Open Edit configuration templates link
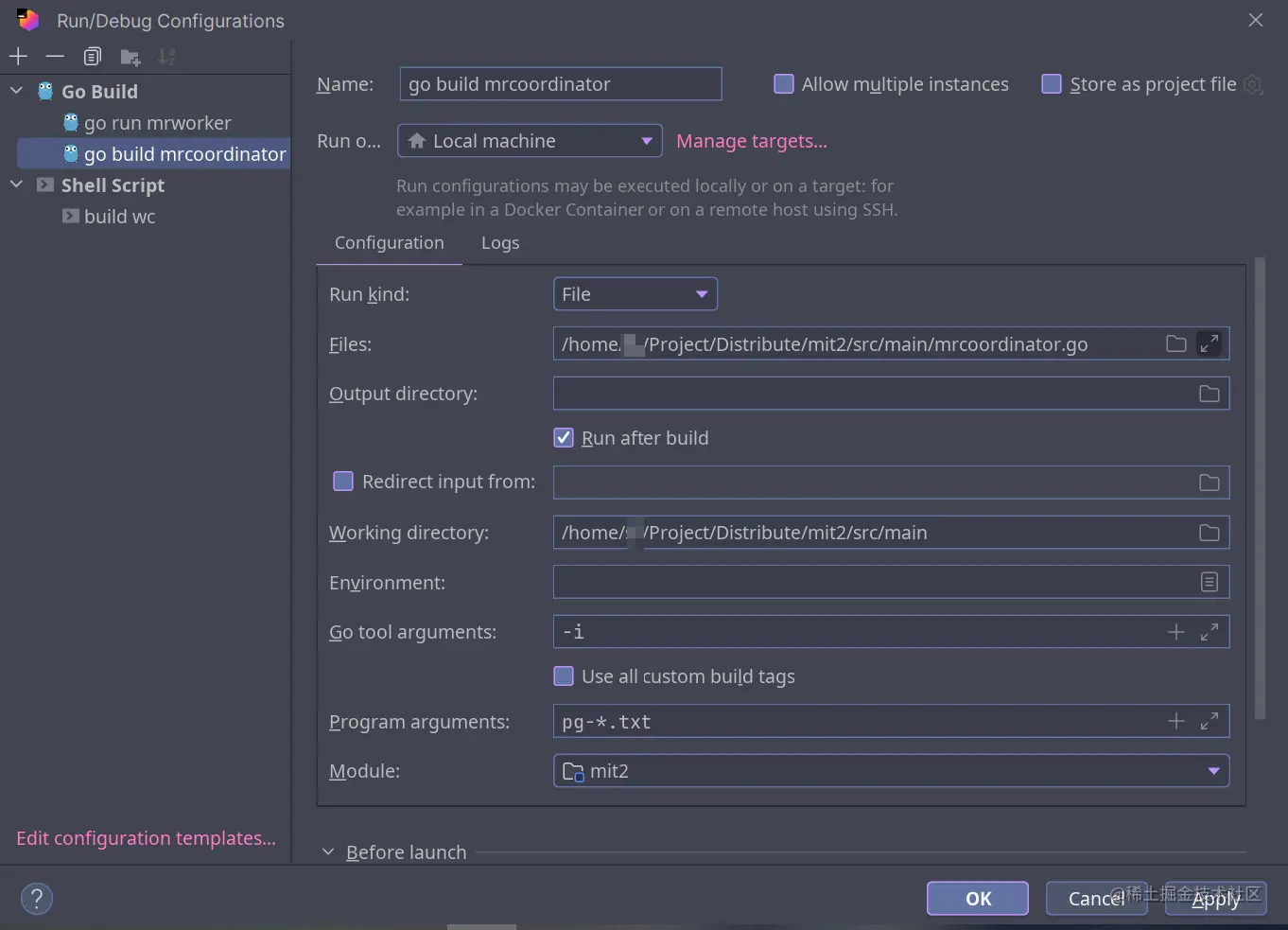This screenshot has height=930, width=1288. [x=147, y=838]
